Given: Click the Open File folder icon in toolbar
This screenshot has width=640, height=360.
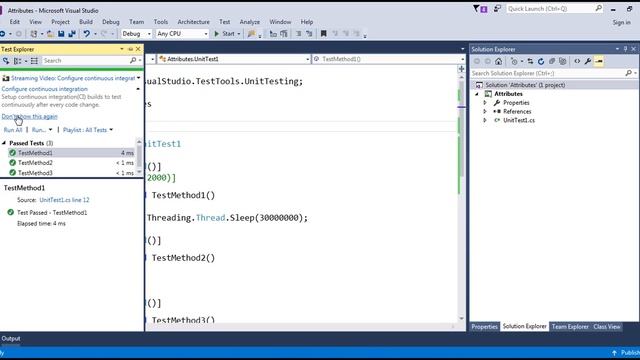Looking at the screenshot, I should (50, 34).
